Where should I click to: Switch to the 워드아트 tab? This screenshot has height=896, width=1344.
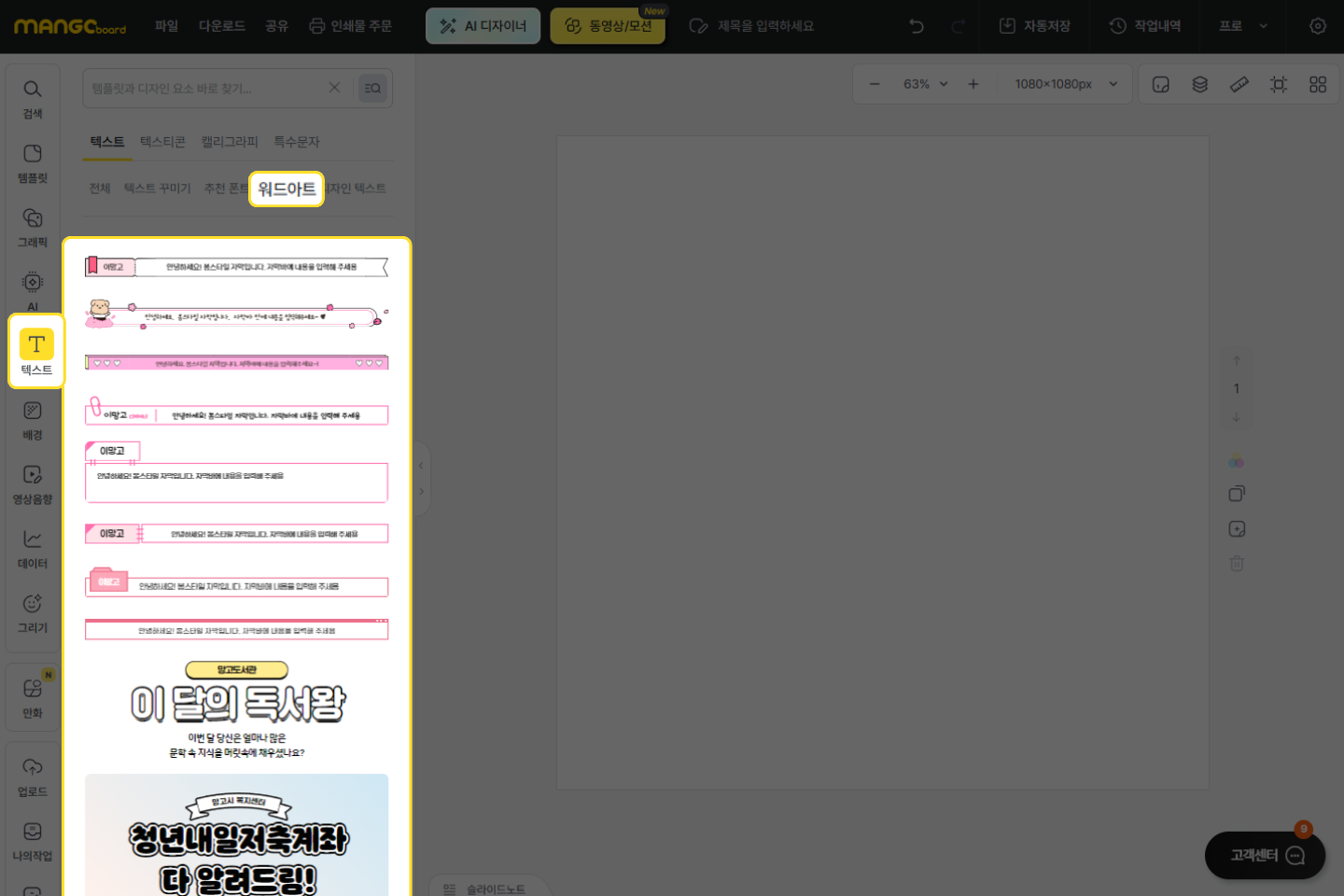pos(287,189)
